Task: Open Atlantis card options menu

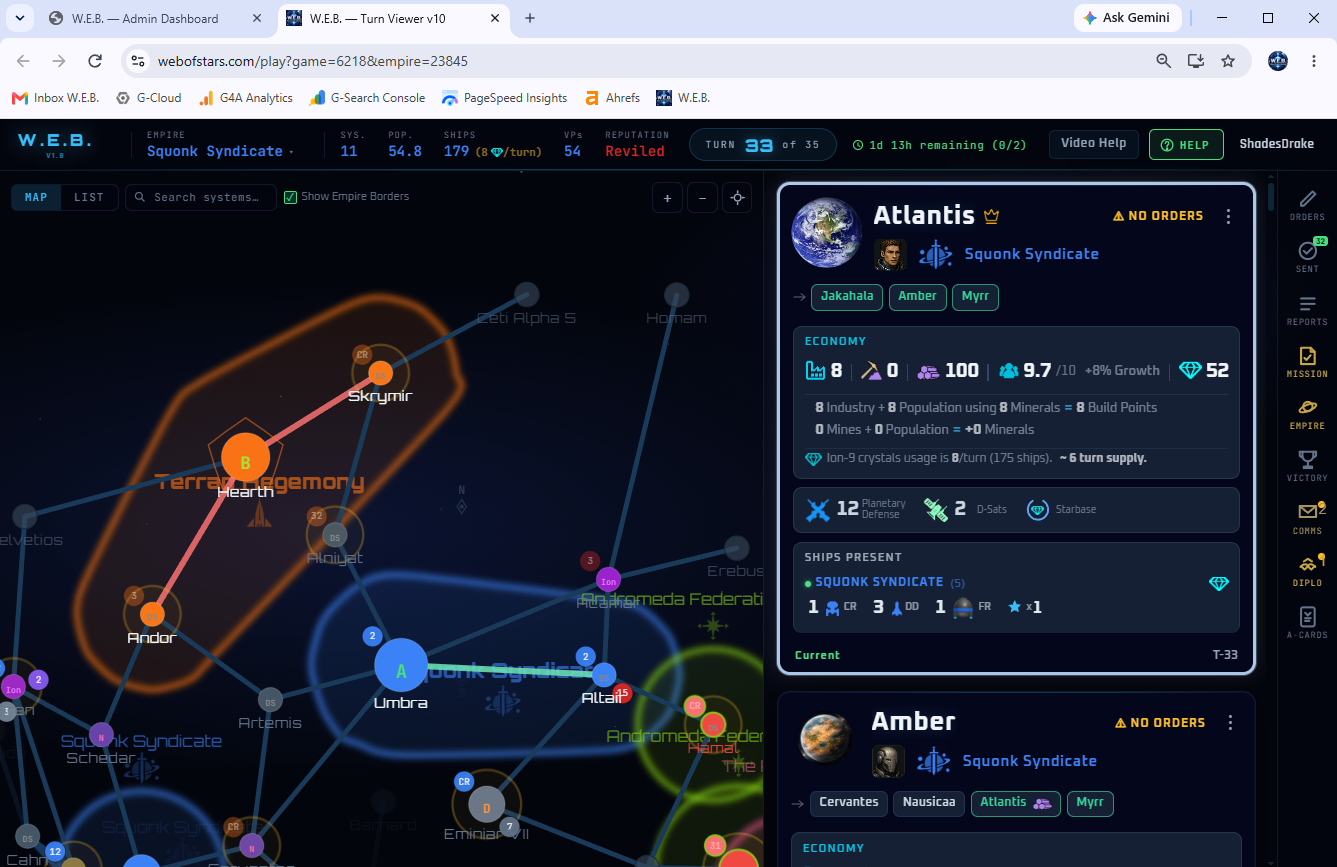Action: 1229,216
